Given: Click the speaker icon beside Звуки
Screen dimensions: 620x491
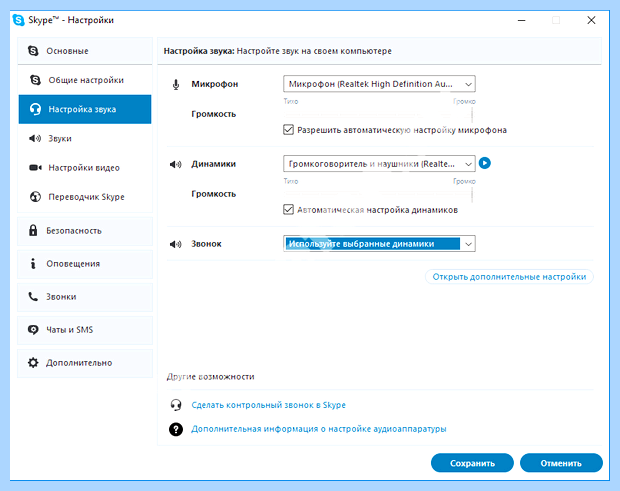Looking at the screenshot, I should click(x=35, y=138).
